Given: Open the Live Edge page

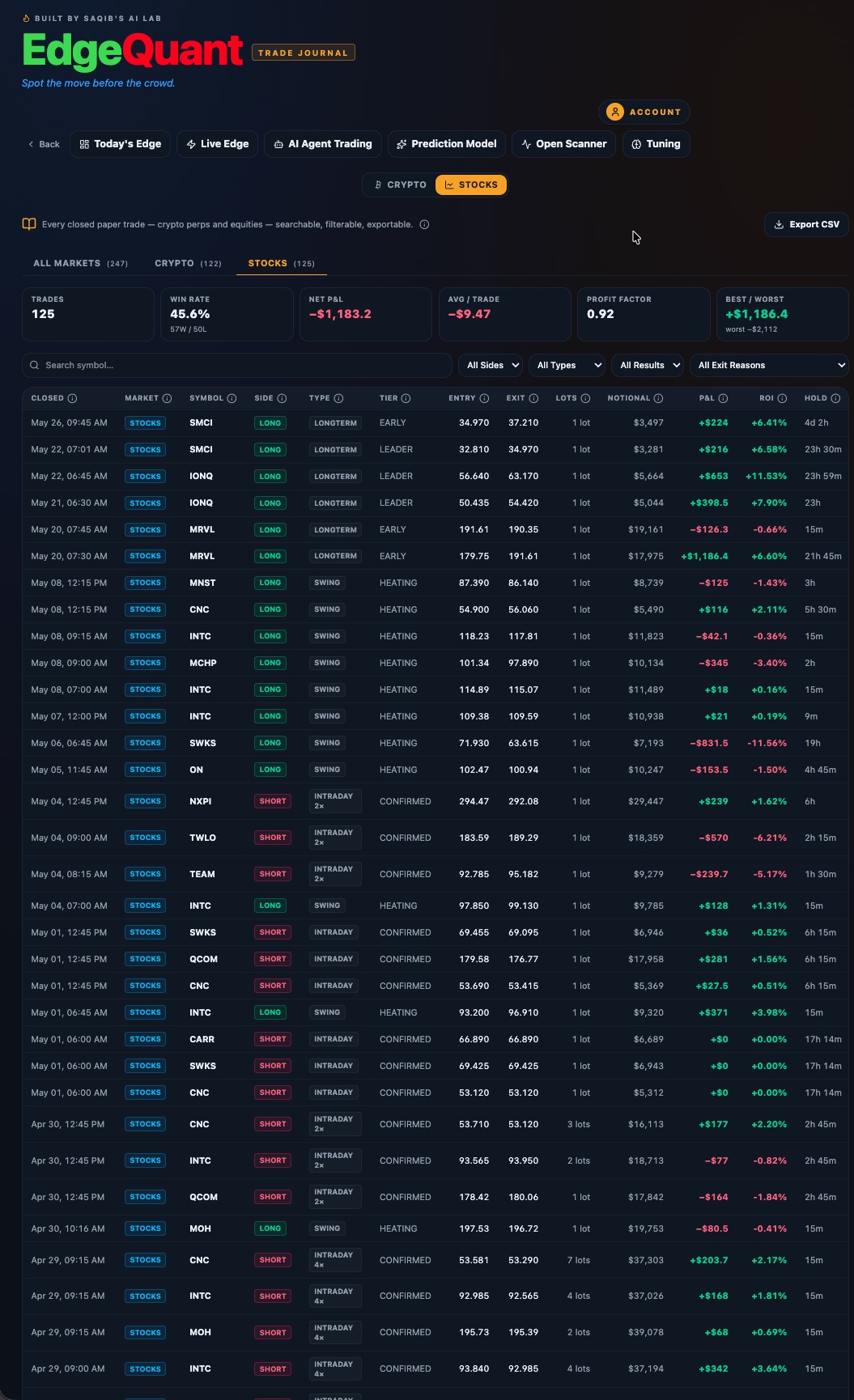Looking at the screenshot, I should click(218, 144).
